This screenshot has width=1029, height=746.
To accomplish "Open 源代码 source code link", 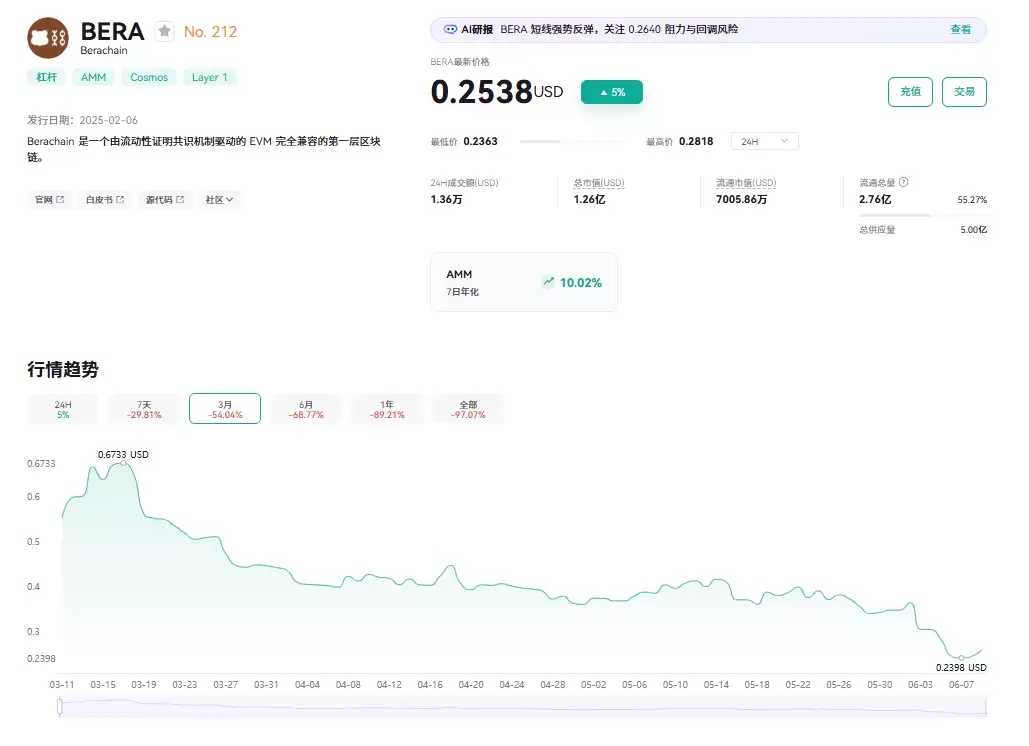I will [165, 199].
